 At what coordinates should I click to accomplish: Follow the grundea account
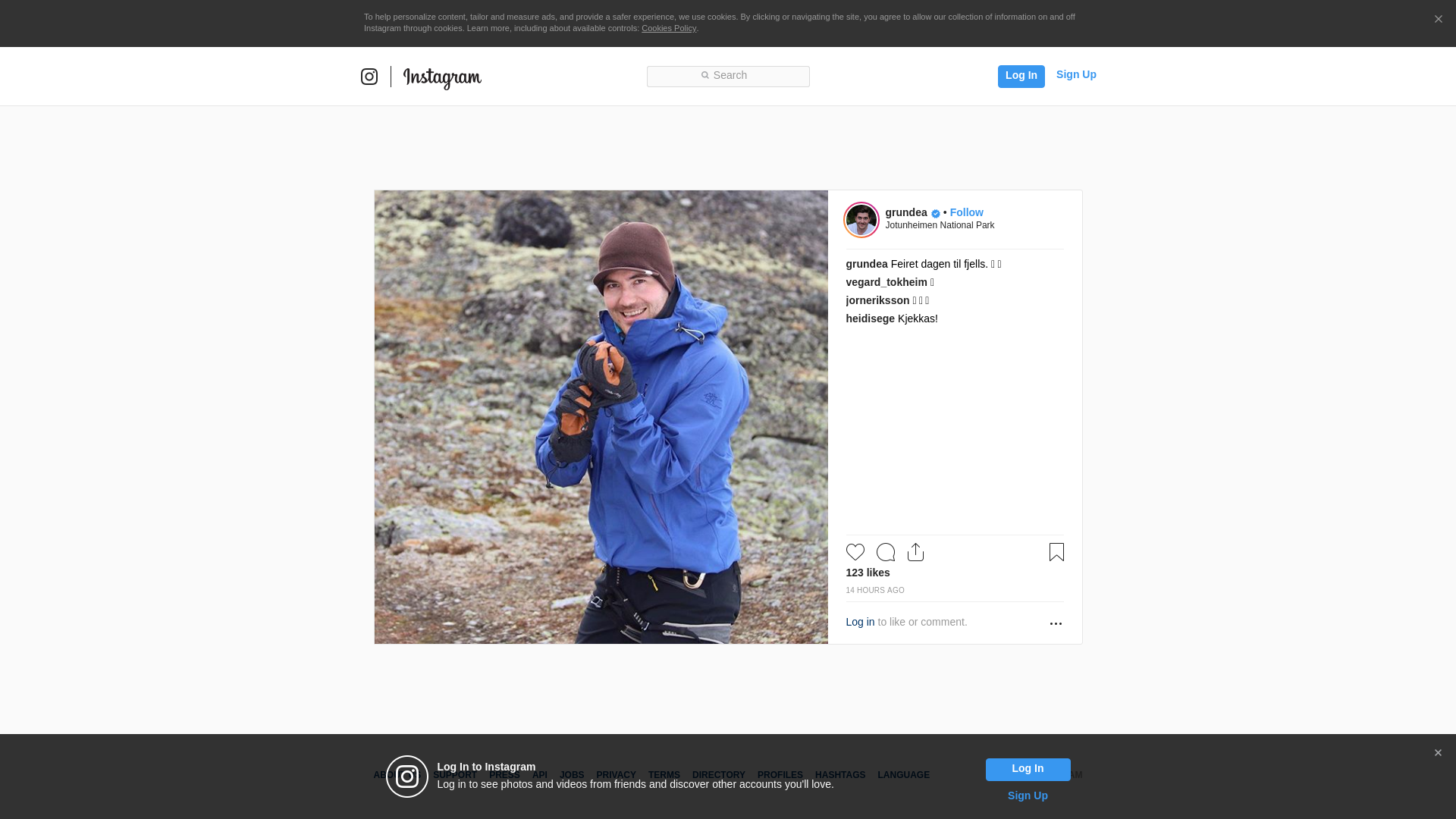(966, 212)
